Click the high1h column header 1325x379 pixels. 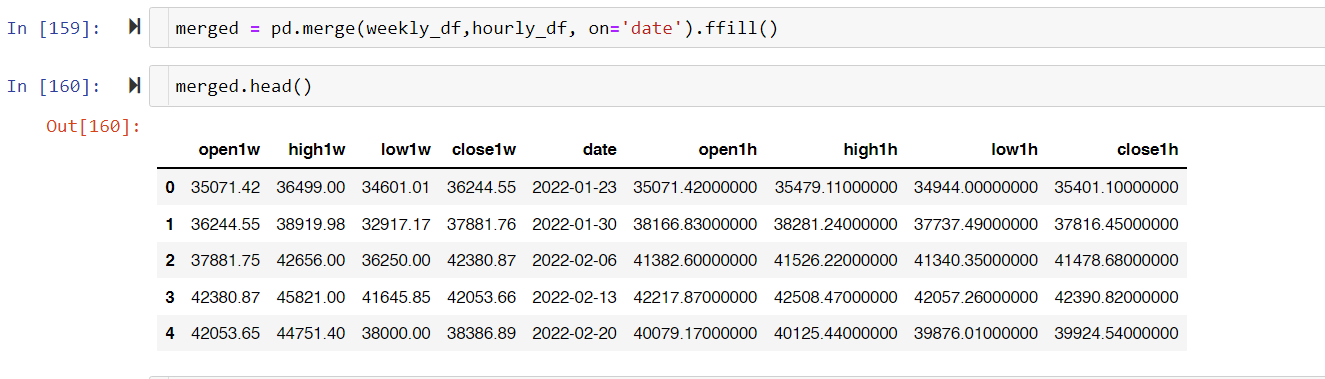870,150
